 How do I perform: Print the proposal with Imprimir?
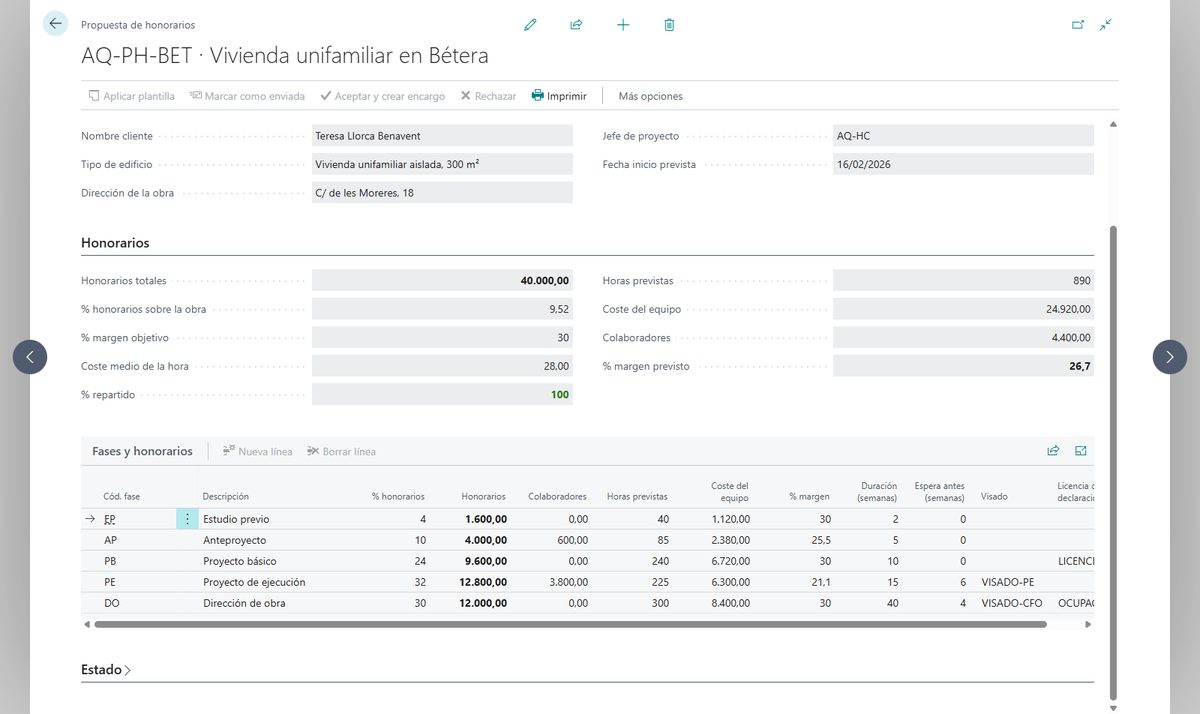[x=559, y=96]
